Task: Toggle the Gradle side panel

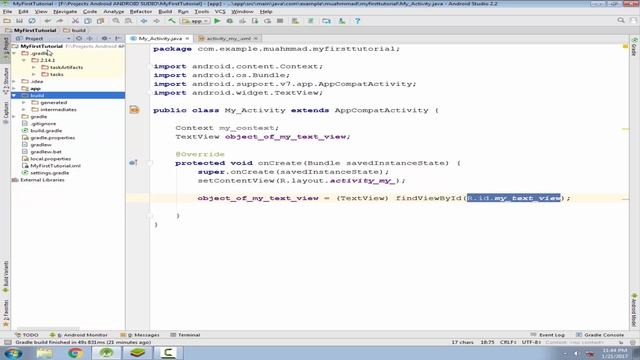Action: pos(634,47)
